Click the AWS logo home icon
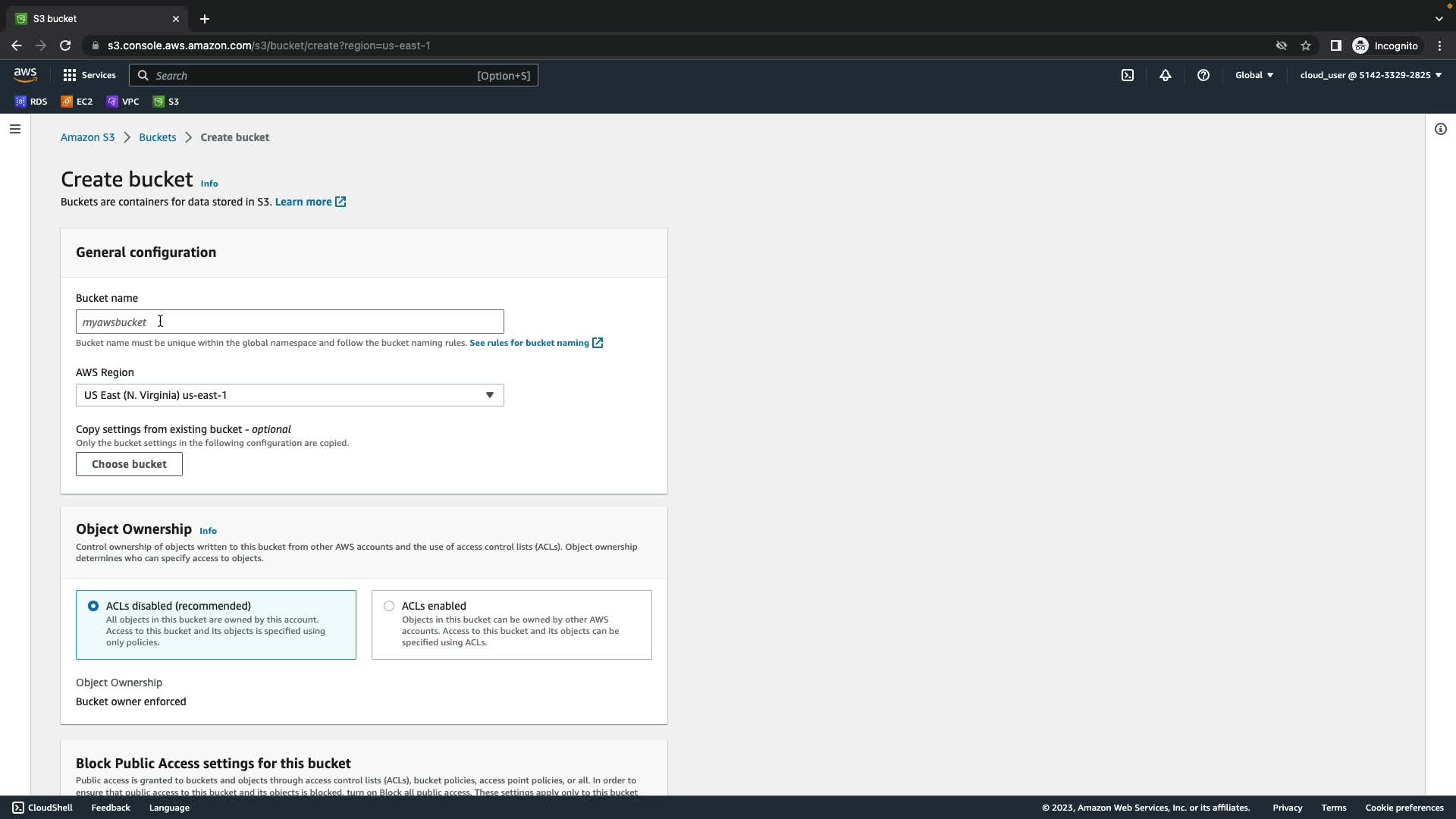This screenshot has height=819, width=1456. (25, 74)
